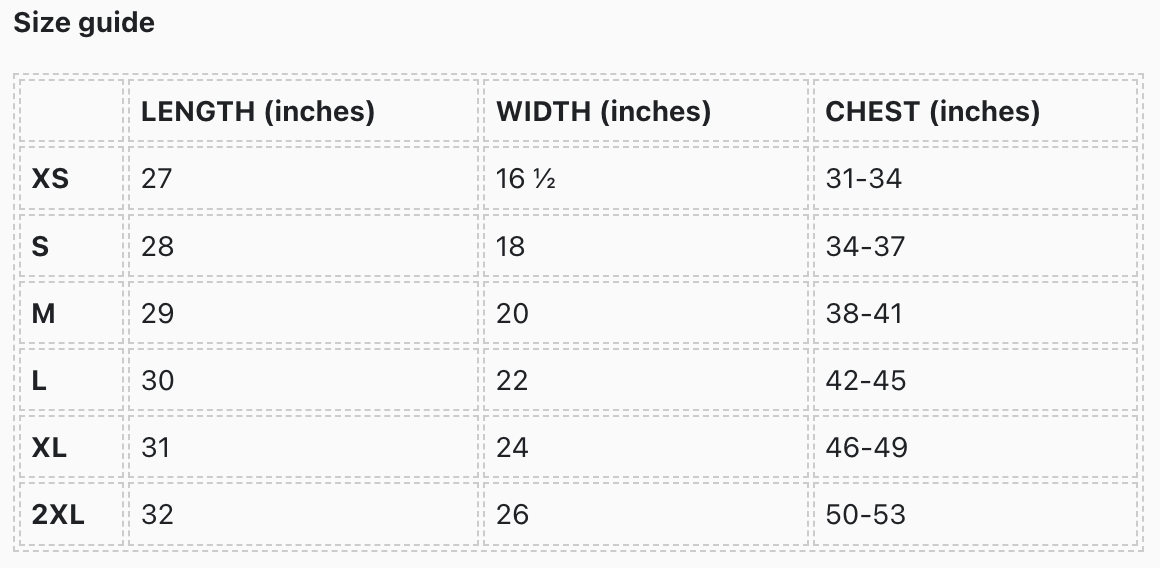The height and width of the screenshot is (568, 1160).
Task: Select the 50-53 chest measurement cell
Action: [x=865, y=514]
